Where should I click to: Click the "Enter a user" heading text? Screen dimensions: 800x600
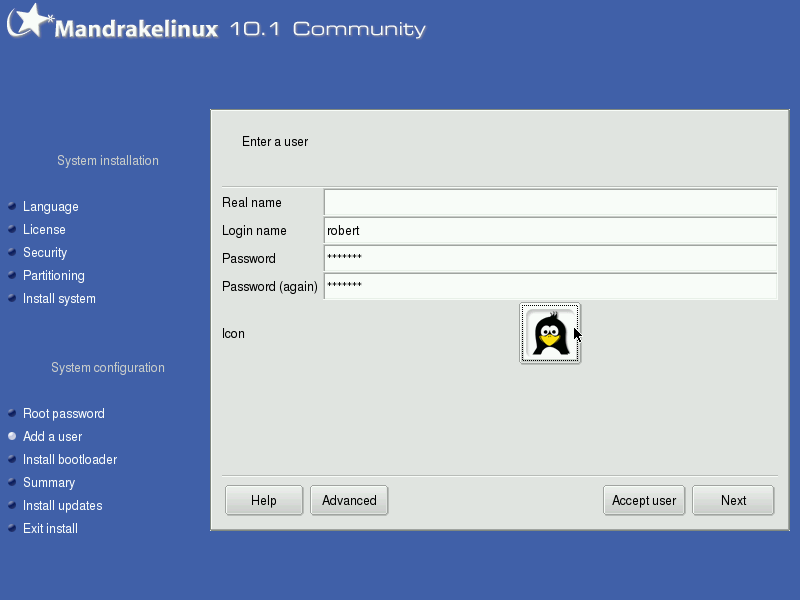pos(275,141)
